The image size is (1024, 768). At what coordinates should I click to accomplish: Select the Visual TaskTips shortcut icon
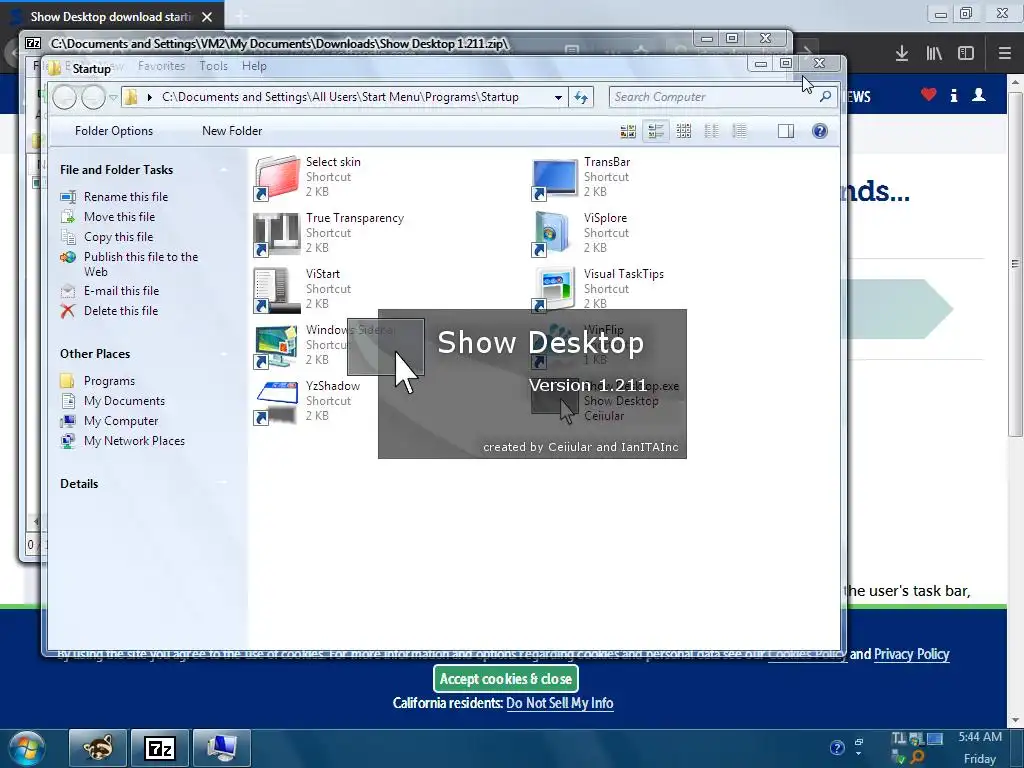coord(555,289)
